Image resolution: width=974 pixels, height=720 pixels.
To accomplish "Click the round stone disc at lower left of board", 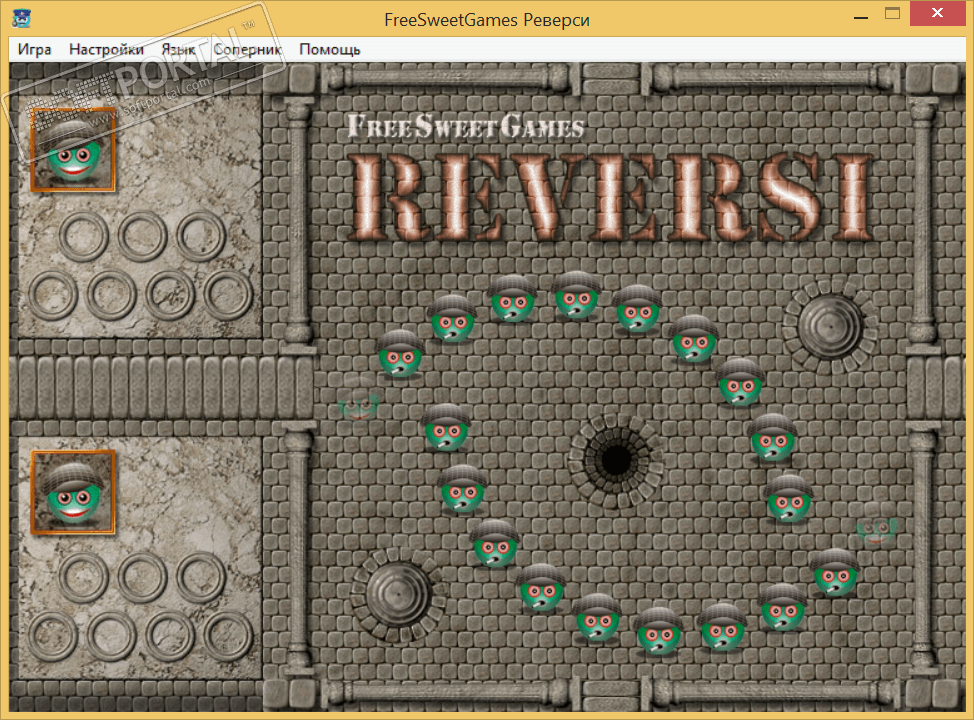I will click(398, 595).
